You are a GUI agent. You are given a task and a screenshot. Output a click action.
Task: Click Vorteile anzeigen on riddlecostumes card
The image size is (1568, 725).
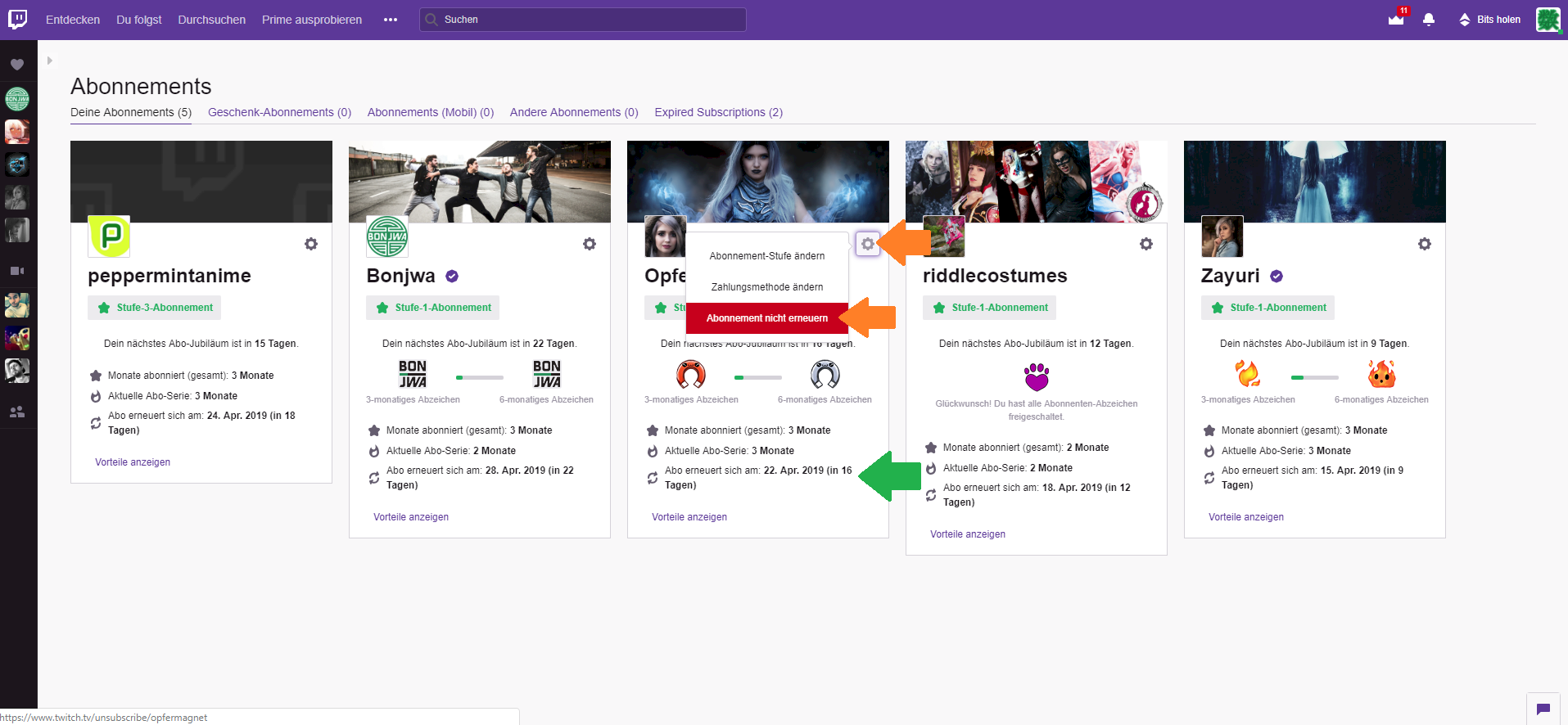[968, 534]
